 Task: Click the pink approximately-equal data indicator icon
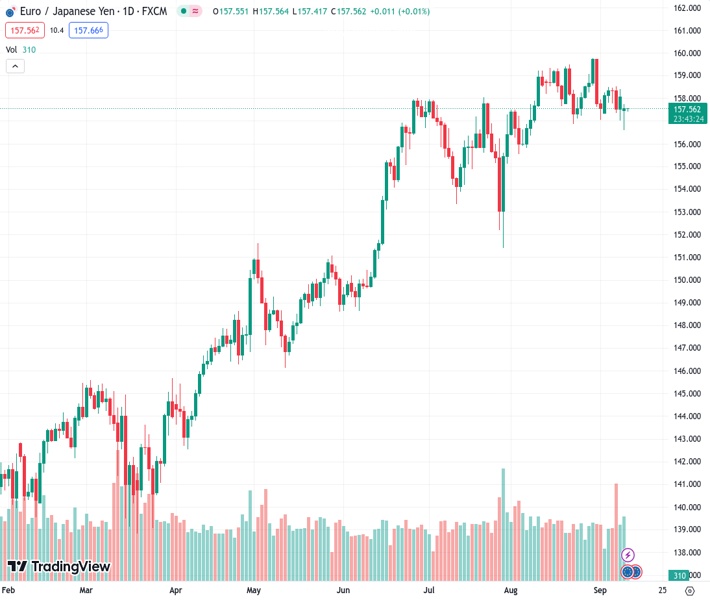point(195,11)
